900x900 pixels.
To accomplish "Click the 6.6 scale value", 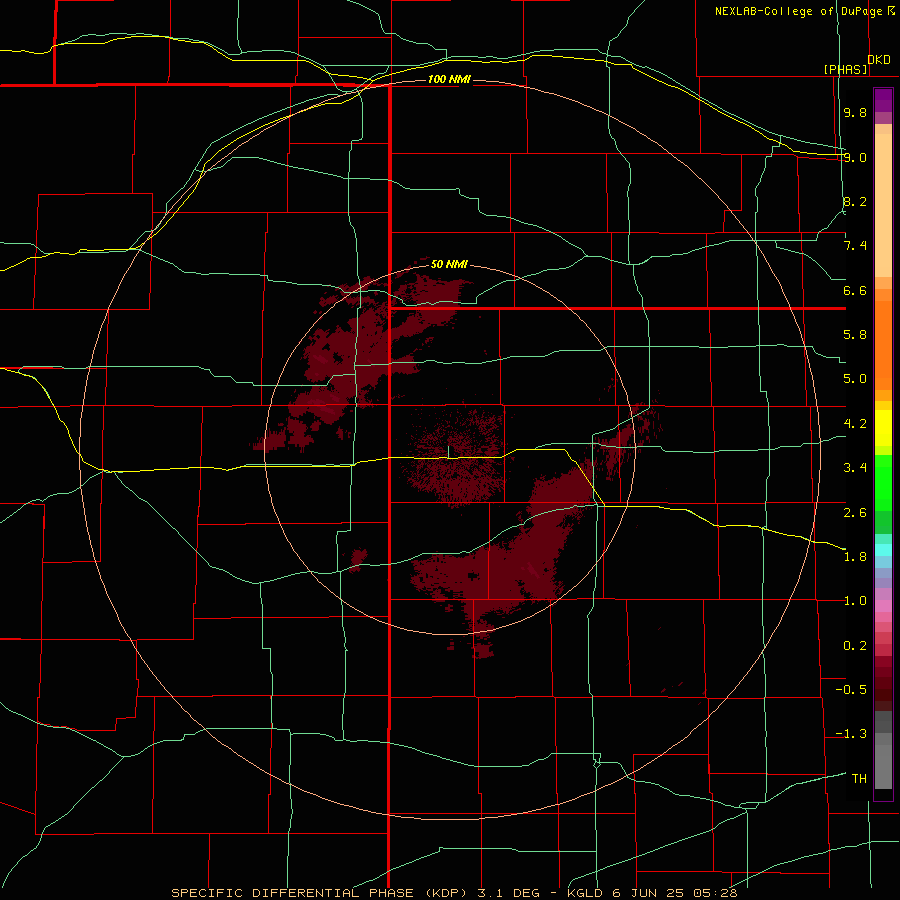I will point(855,290).
